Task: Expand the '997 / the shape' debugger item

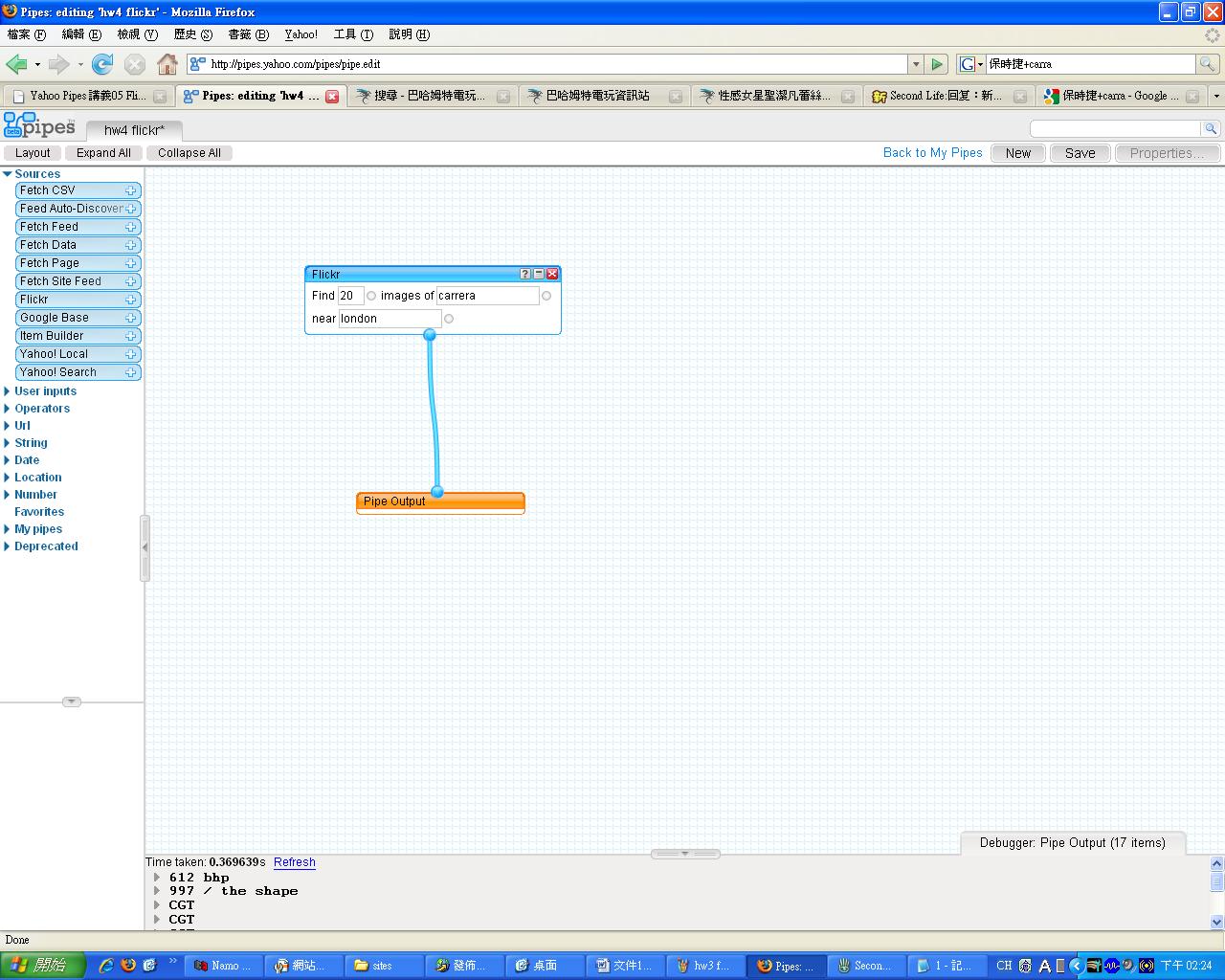Action: [x=157, y=891]
